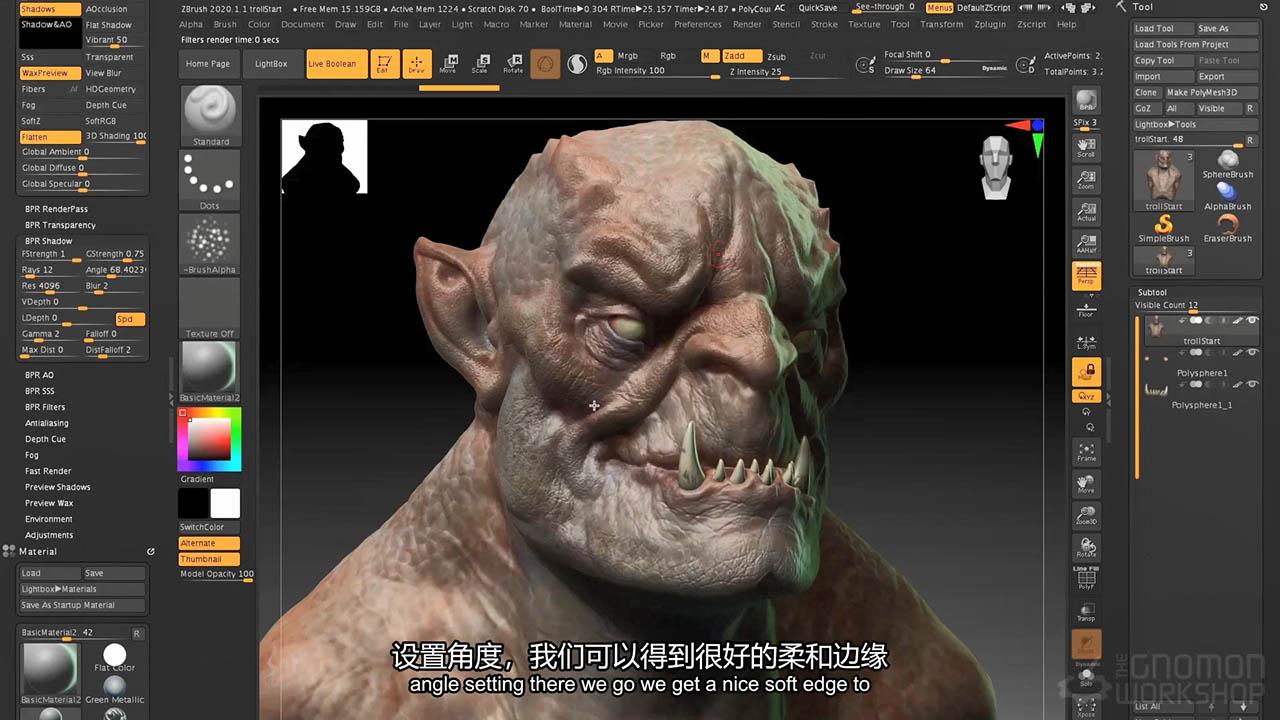Click the Standard brush thumbnail
This screenshot has height=720, width=1280.
pyautogui.click(x=210, y=116)
